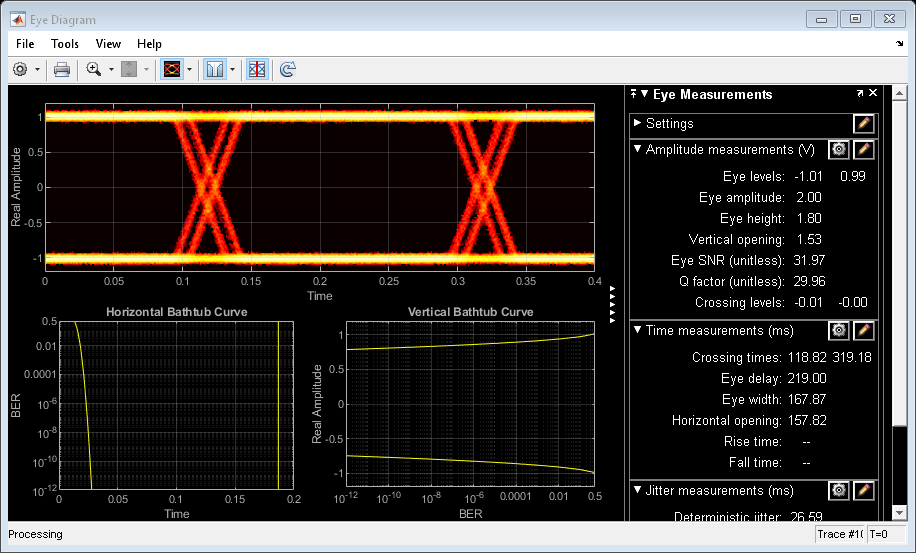Click the scrollbar down arrow

pyautogui.click(x=900, y=513)
